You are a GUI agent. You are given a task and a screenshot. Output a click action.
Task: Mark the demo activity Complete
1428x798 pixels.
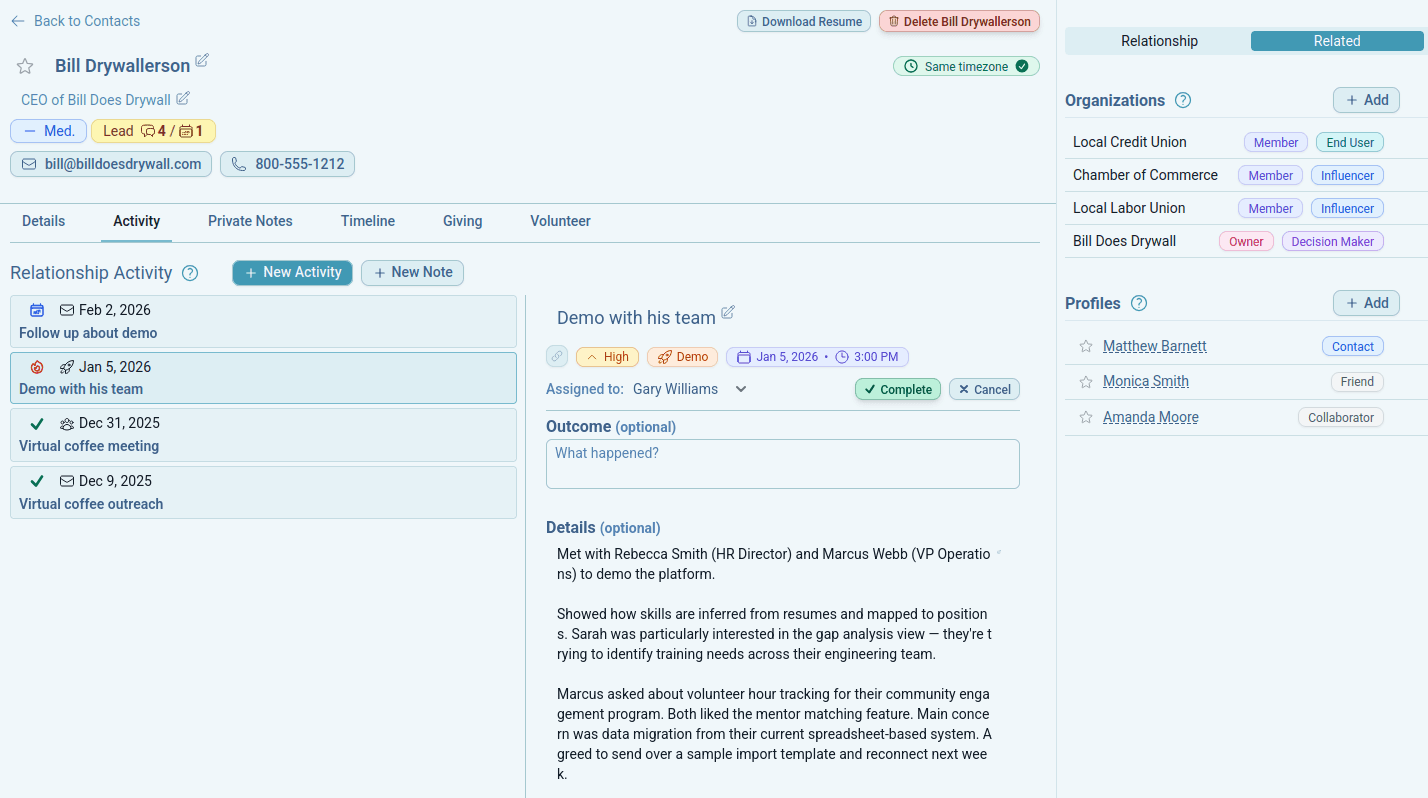pyautogui.click(x=897, y=389)
